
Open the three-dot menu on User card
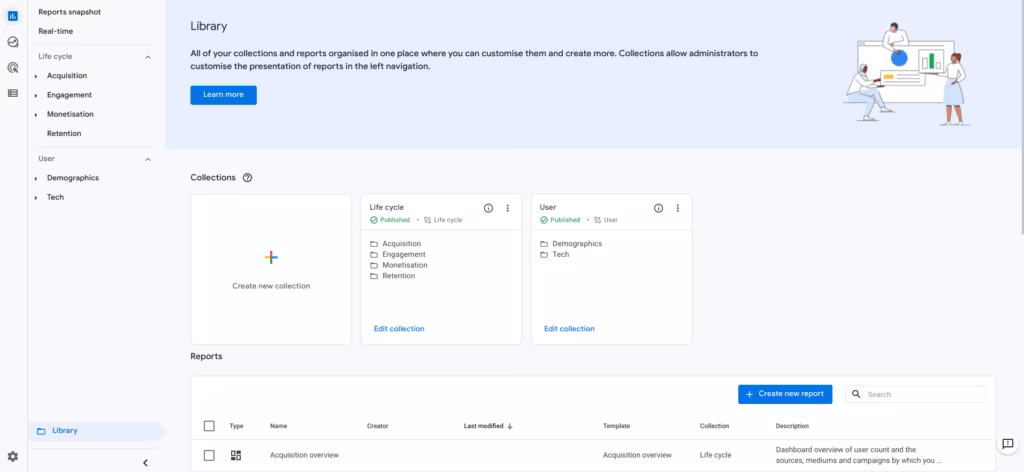point(678,208)
